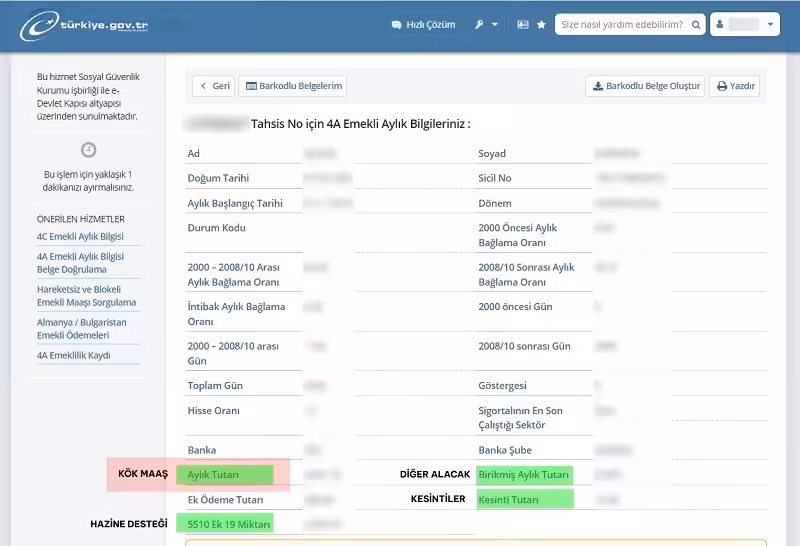Click the clock duration icon in sidebar
This screenshot has height=546, width=800.
tap(89, 150)
